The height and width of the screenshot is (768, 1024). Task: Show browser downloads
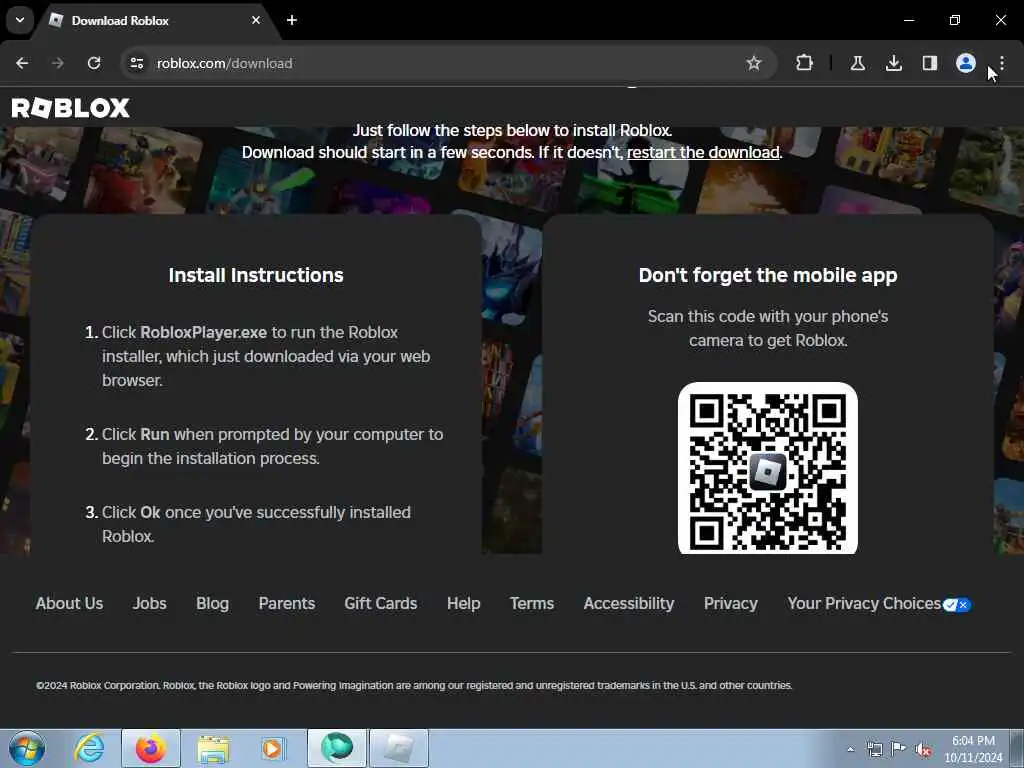tap(893, 63)
